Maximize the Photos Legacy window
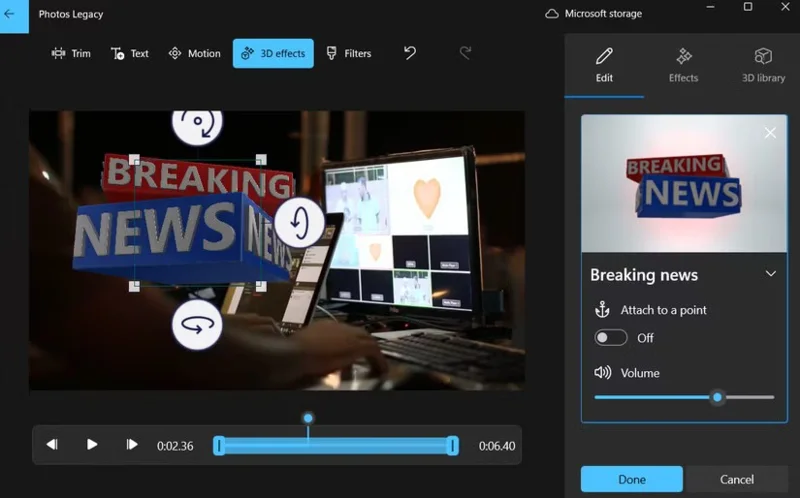 [x=747, y=7]
